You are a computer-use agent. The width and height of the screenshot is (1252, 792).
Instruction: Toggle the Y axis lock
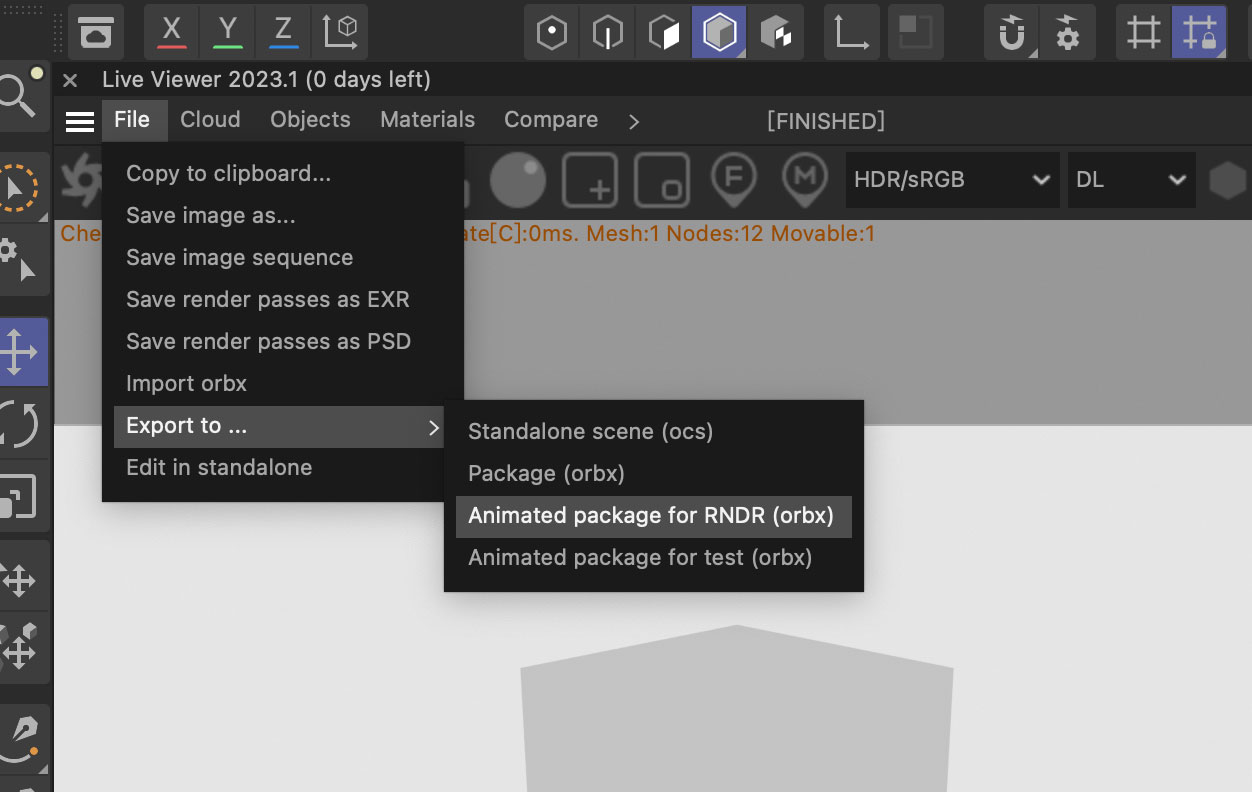(x=228, y=32)
